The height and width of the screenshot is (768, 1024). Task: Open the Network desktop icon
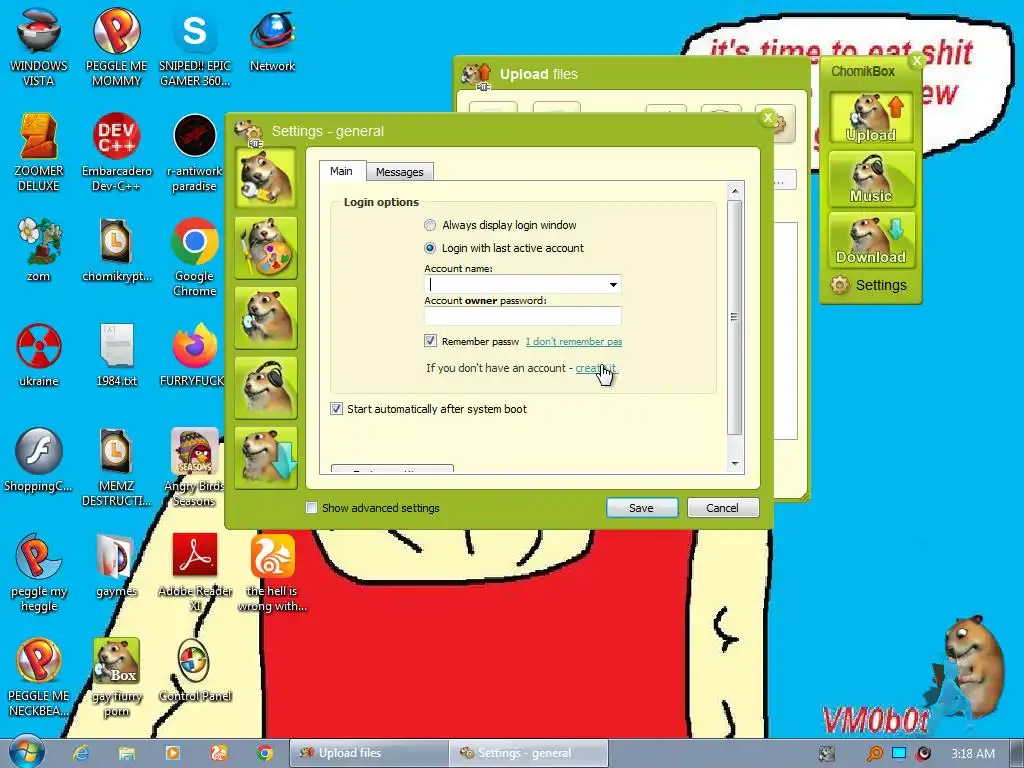coord(272,40)
